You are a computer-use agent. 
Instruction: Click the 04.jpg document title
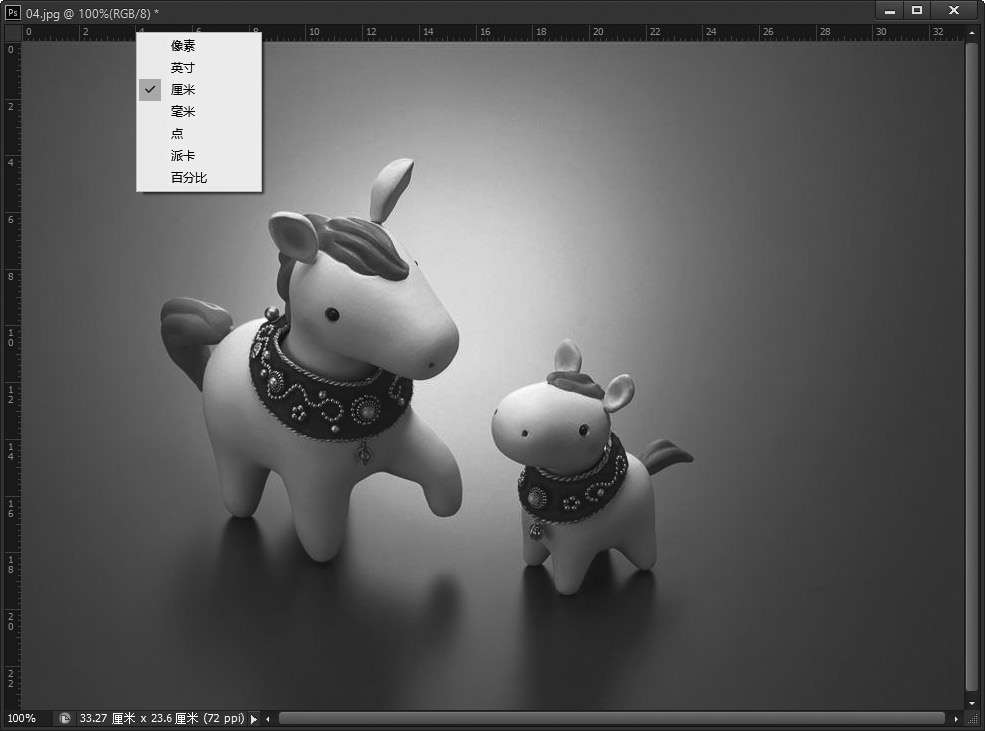92,13
